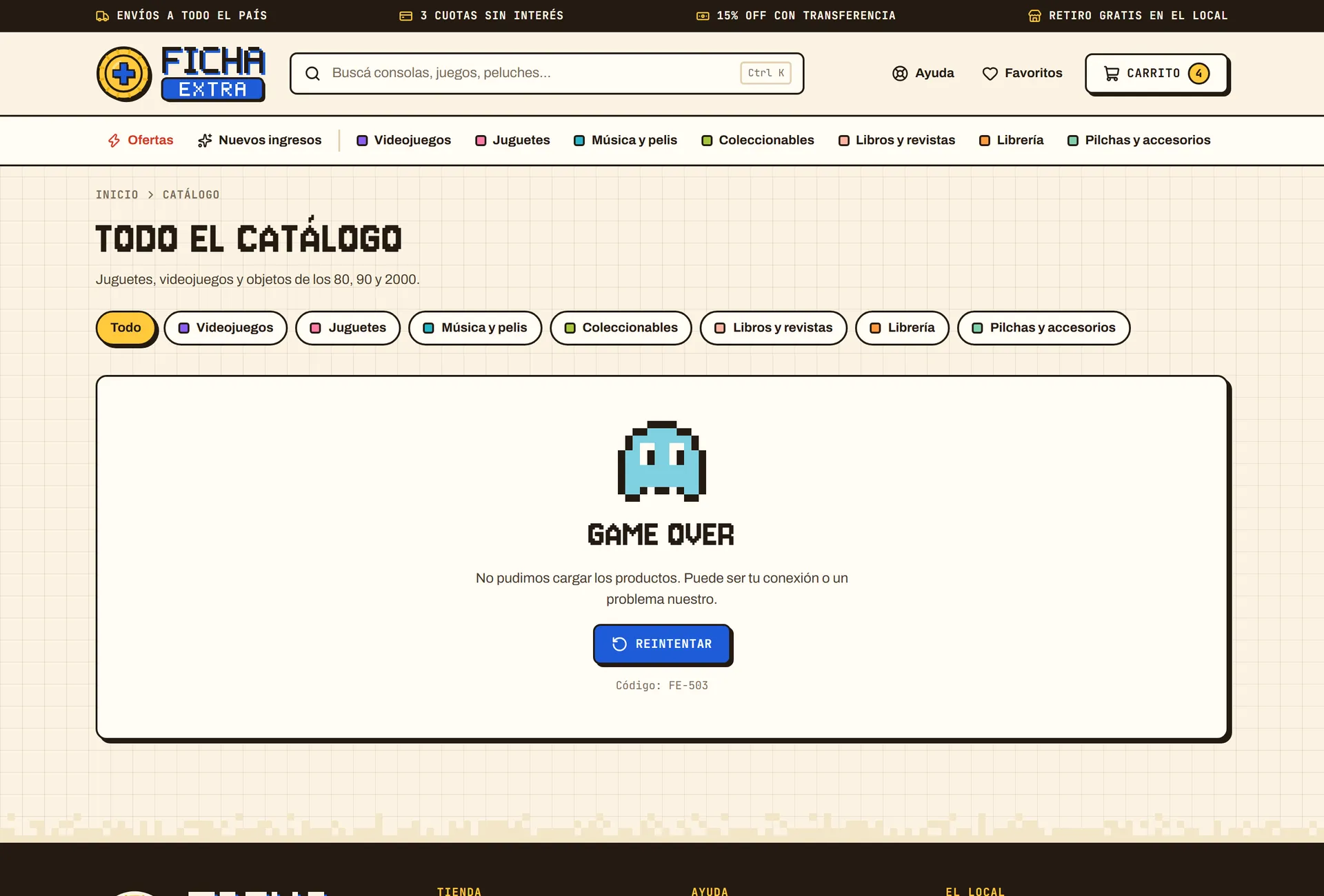Click the Nuevos ingresos sparkle icon
This screenshot has height=896, width=1324.
[205, 141]
